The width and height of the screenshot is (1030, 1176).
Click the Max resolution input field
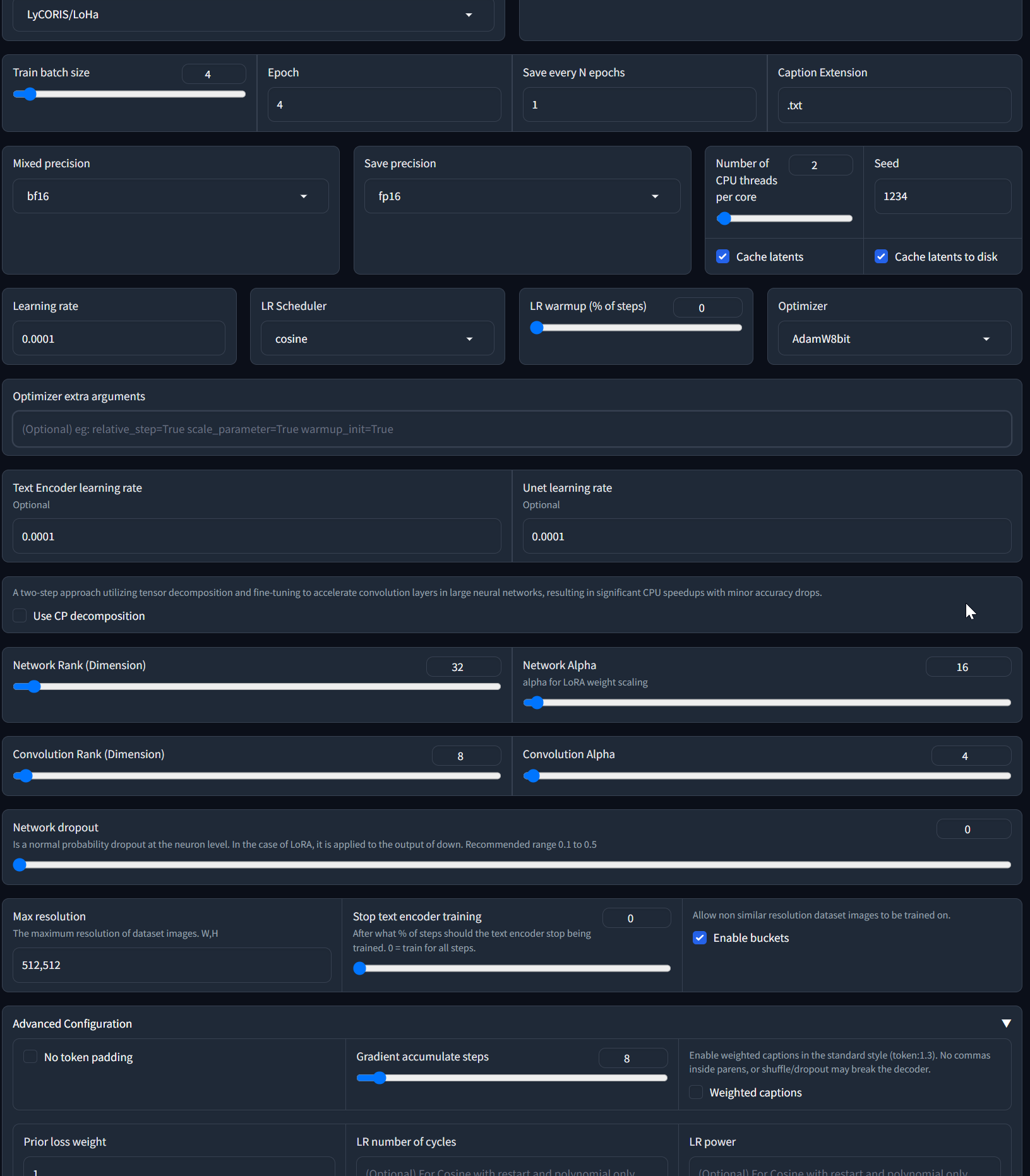tap(171, 965)
